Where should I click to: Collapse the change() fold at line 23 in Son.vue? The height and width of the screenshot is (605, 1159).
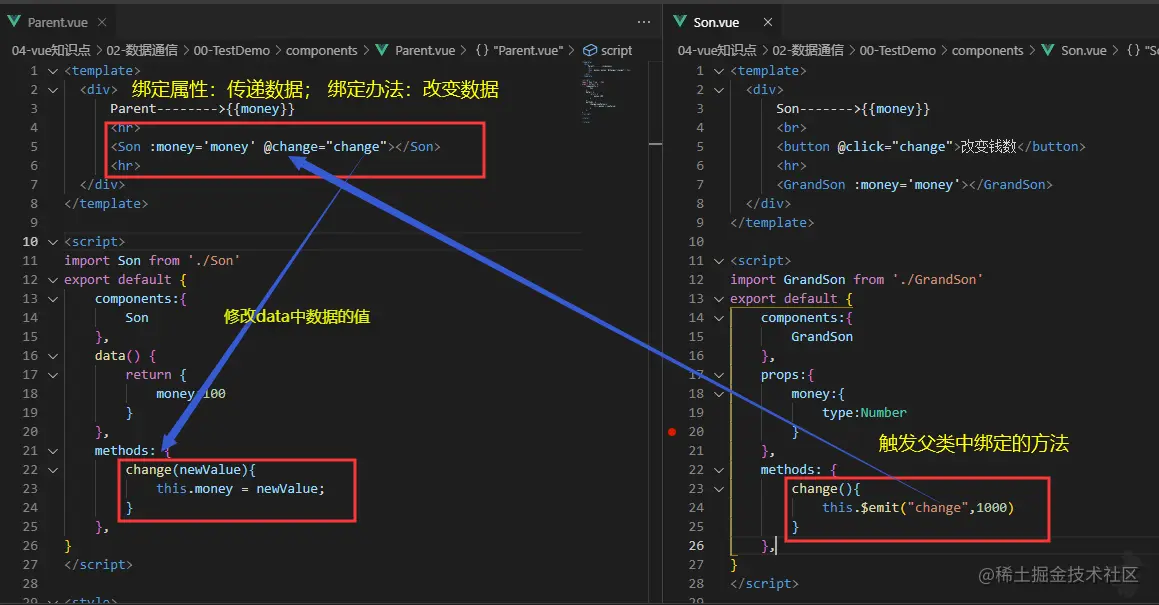tap(718, 489)
